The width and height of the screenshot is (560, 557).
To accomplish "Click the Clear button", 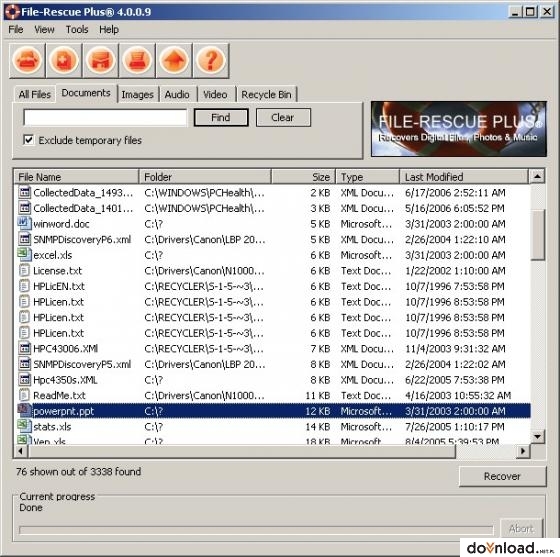I will point(283,117).
